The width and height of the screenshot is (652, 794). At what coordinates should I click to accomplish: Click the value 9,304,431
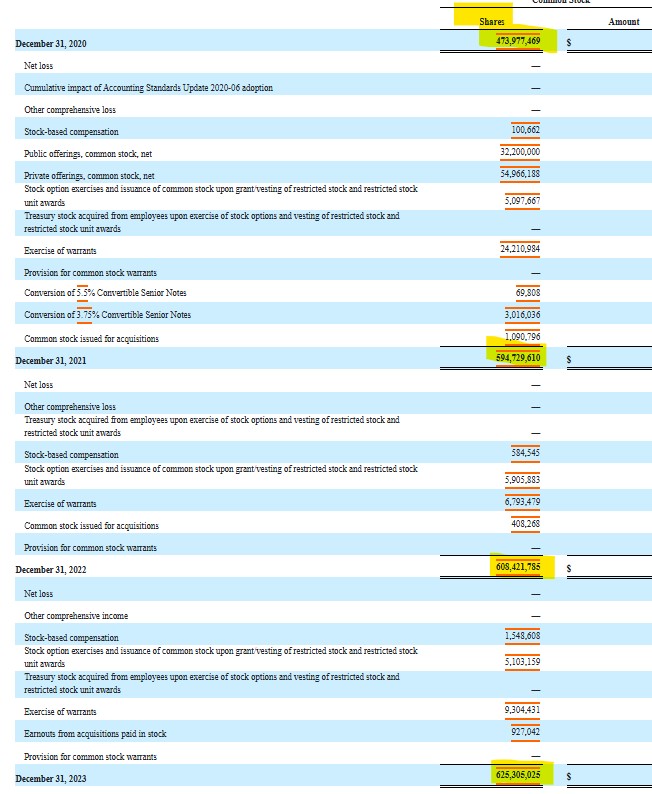coord(522,709)
